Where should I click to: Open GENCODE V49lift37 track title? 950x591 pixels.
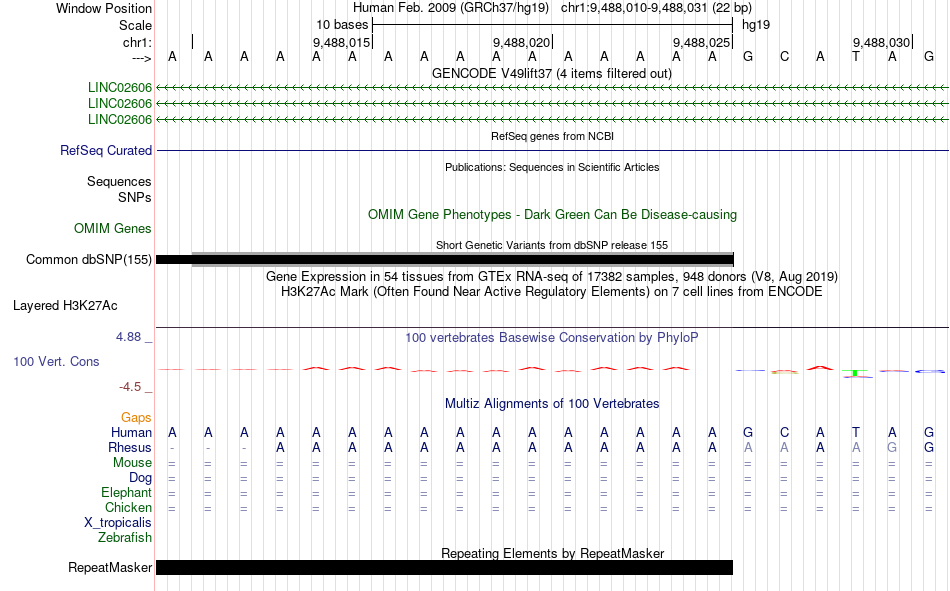click(551, 73)
